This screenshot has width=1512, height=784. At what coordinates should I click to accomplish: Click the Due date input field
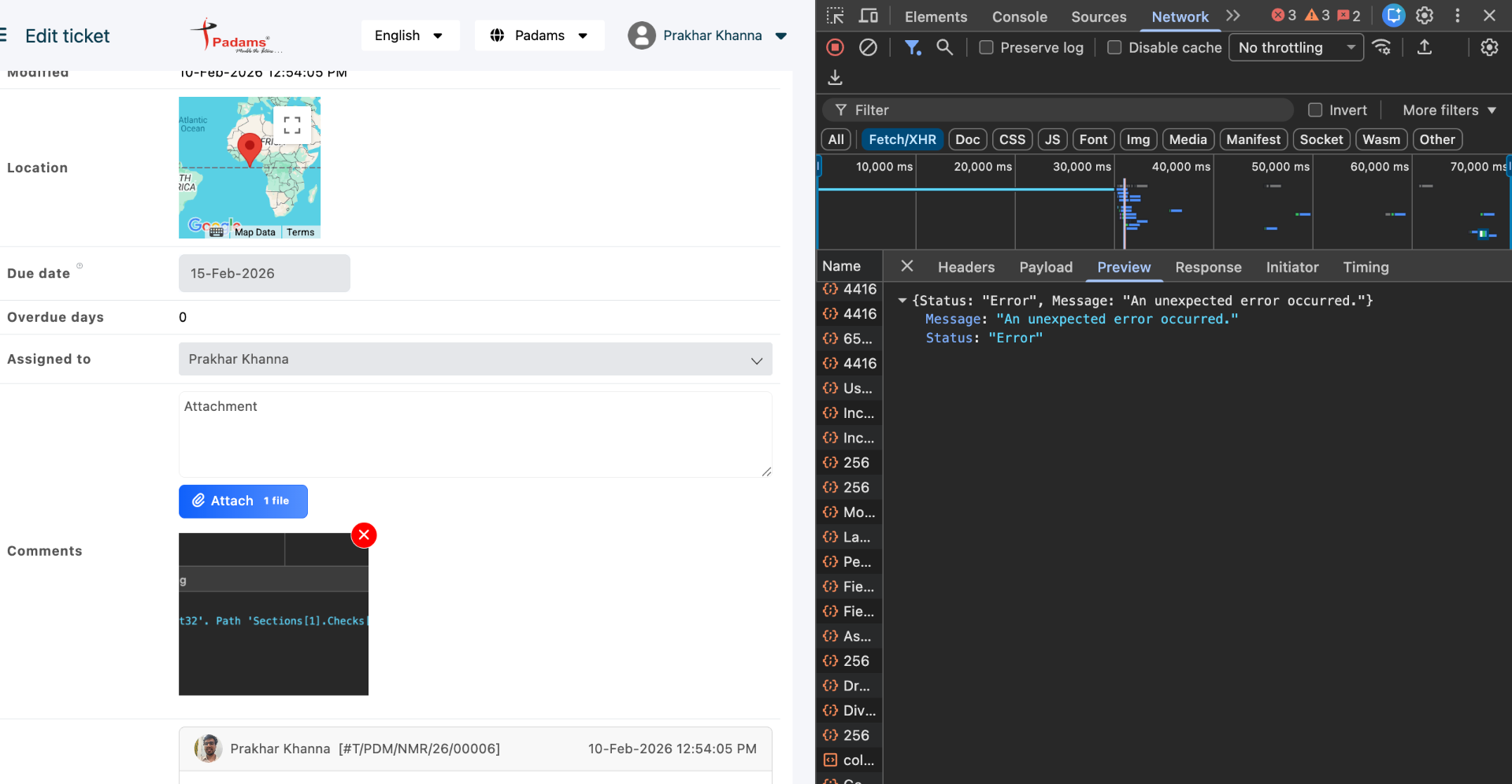264,274
